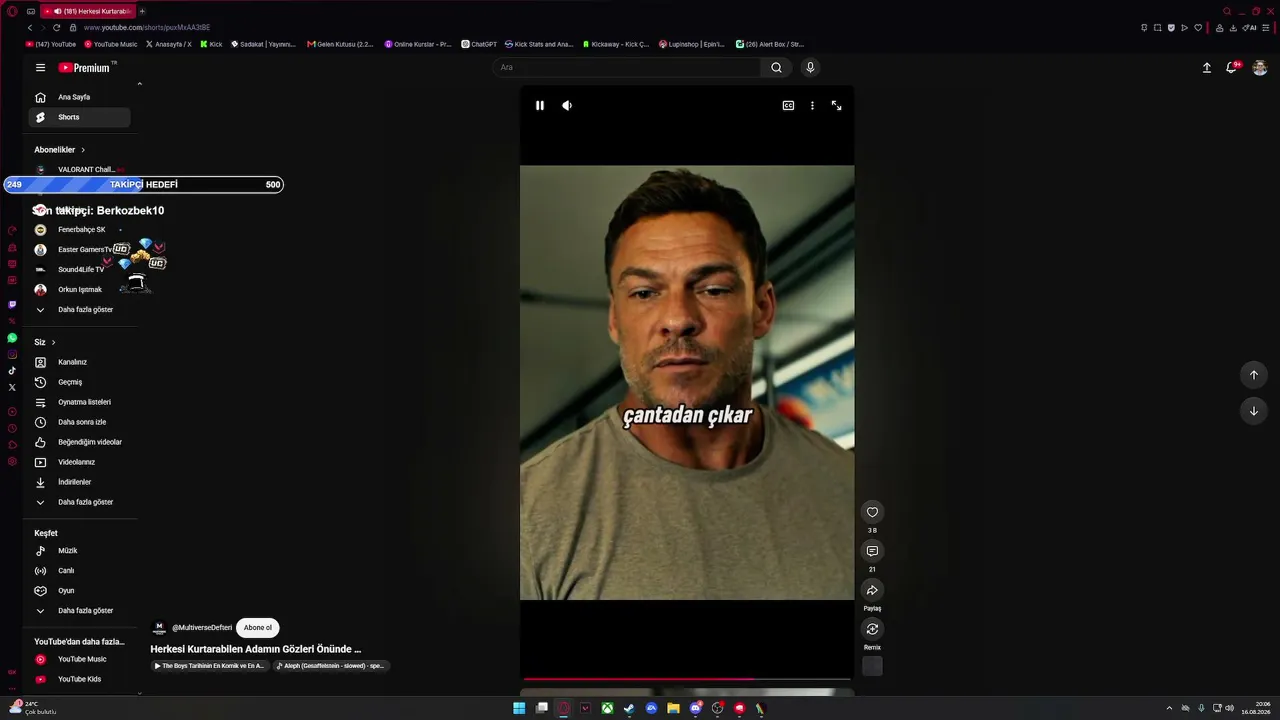Open the ChatGPT bookmark

click(479, 44)
